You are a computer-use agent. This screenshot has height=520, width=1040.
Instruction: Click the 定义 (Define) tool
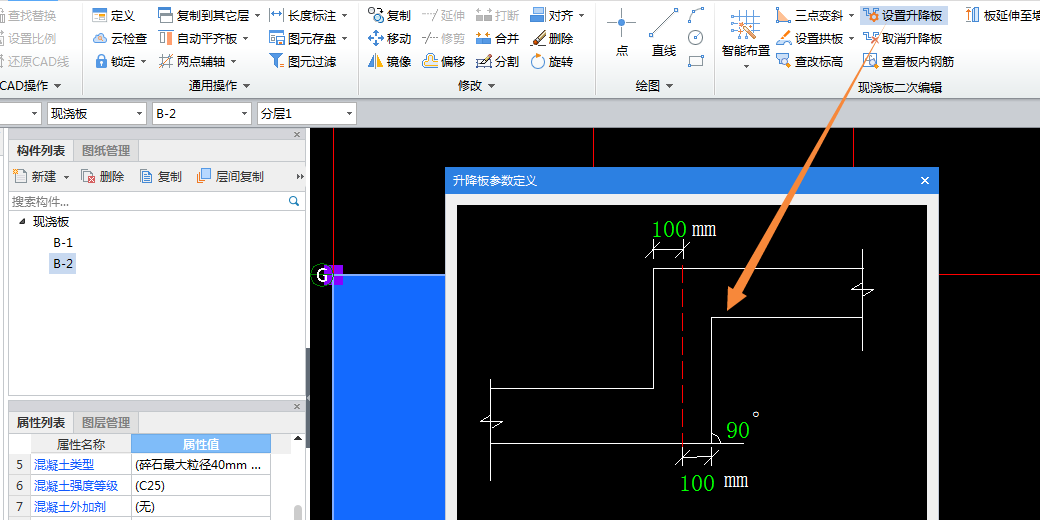pos(113,15)
